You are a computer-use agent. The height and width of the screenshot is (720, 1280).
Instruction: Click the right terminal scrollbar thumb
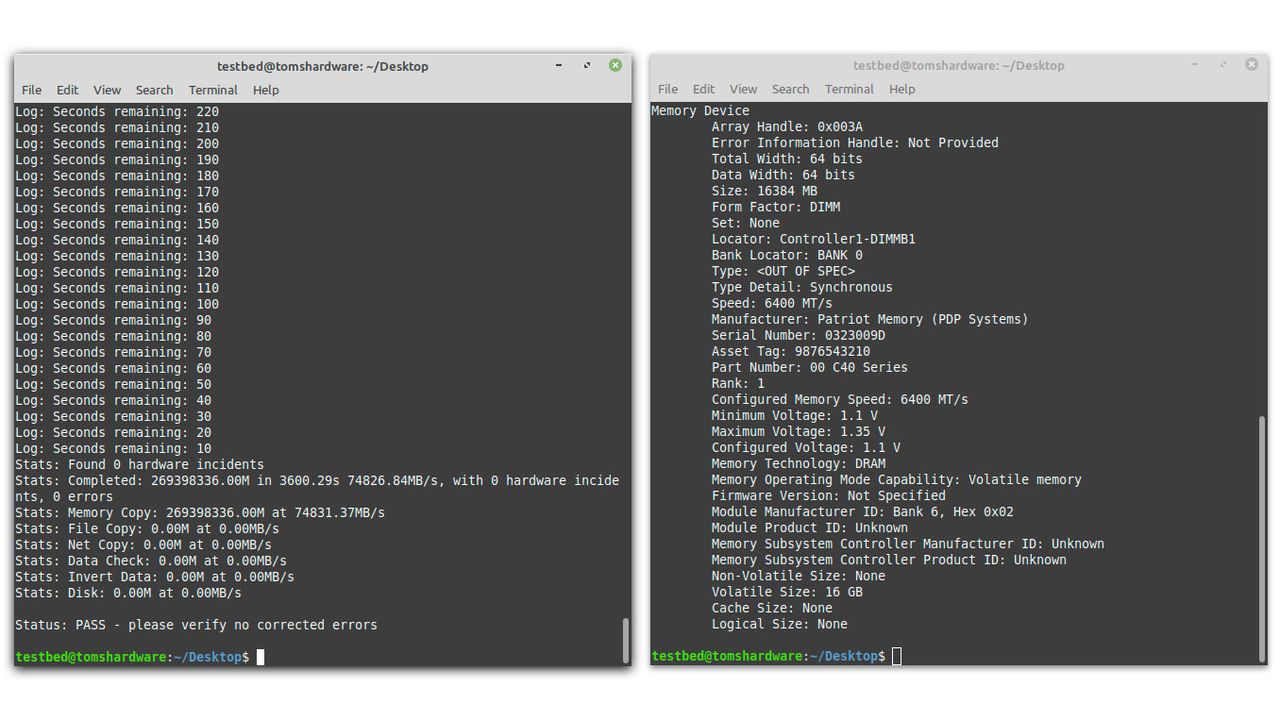click(x=1262, y=537)
